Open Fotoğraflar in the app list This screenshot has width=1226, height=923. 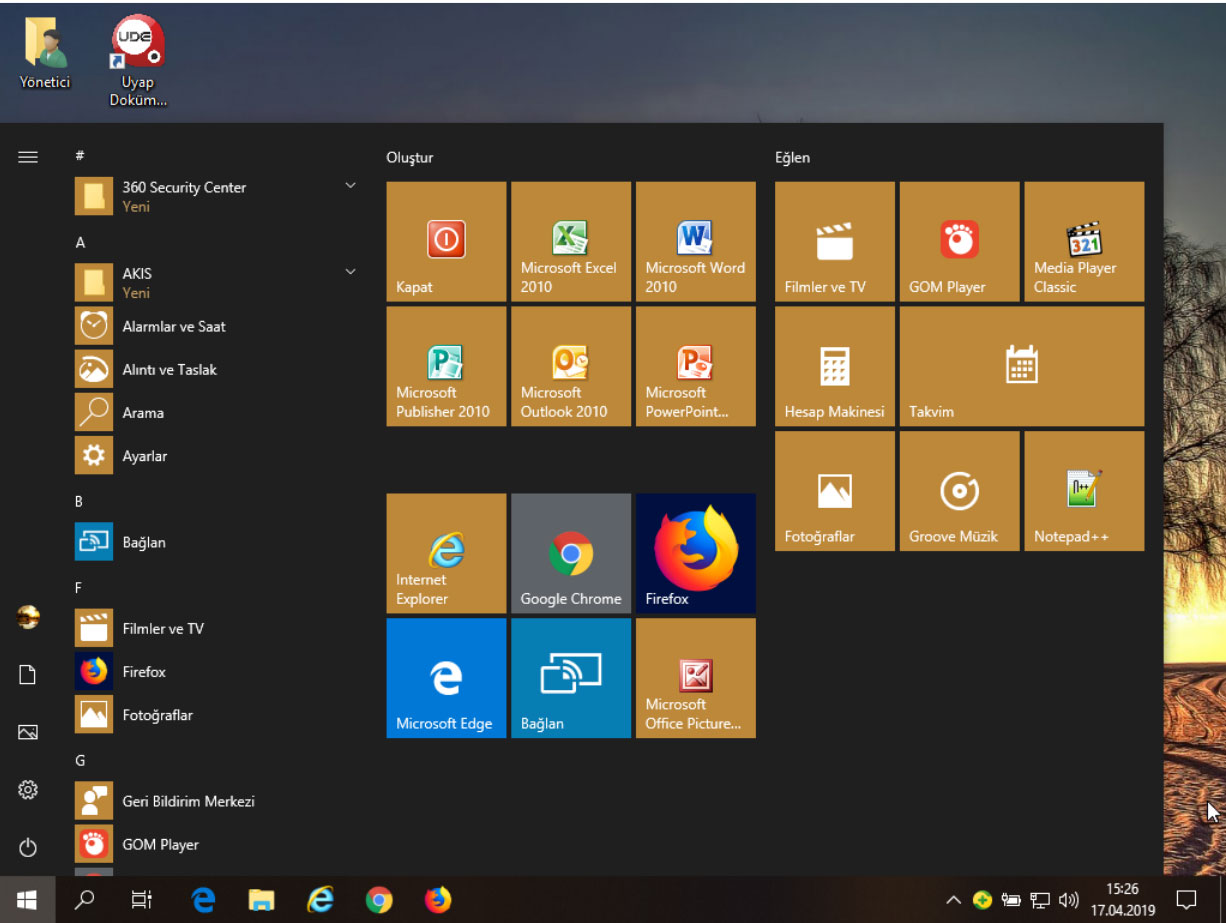216,715
